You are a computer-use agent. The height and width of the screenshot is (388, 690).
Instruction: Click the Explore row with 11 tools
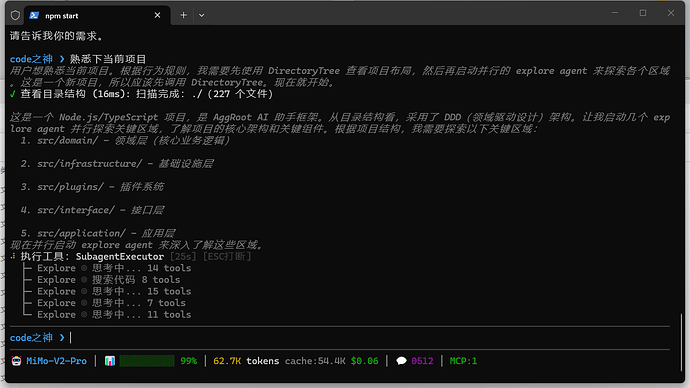(114, 315)
